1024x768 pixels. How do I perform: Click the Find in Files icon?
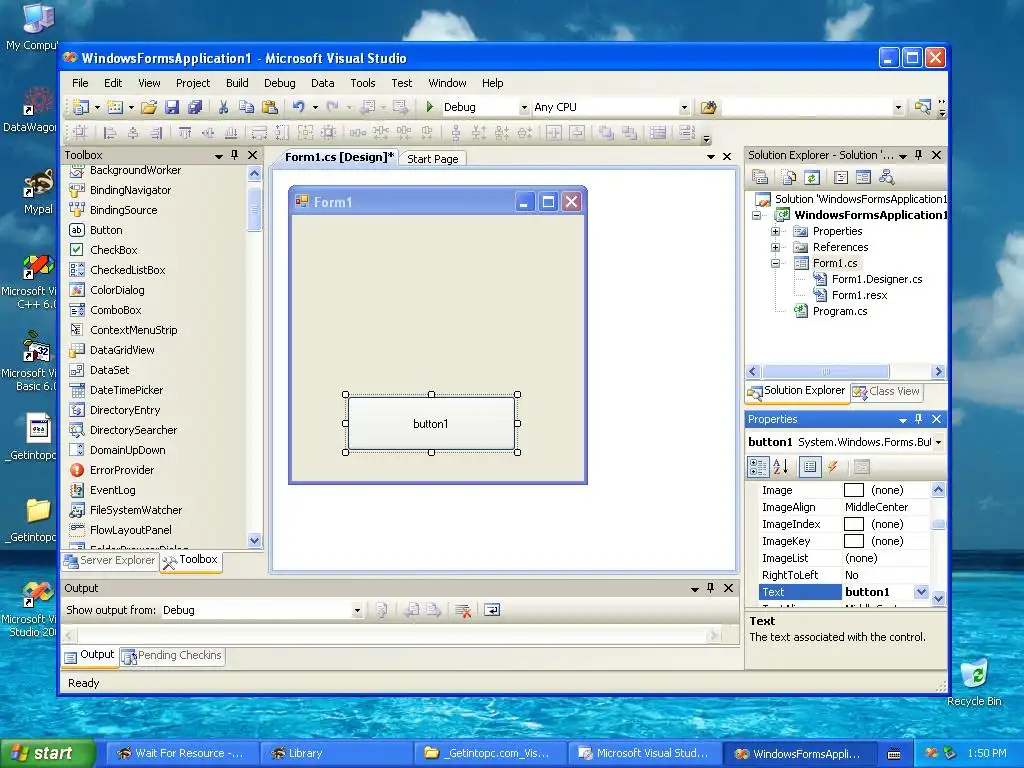click(x=709, y=107)
